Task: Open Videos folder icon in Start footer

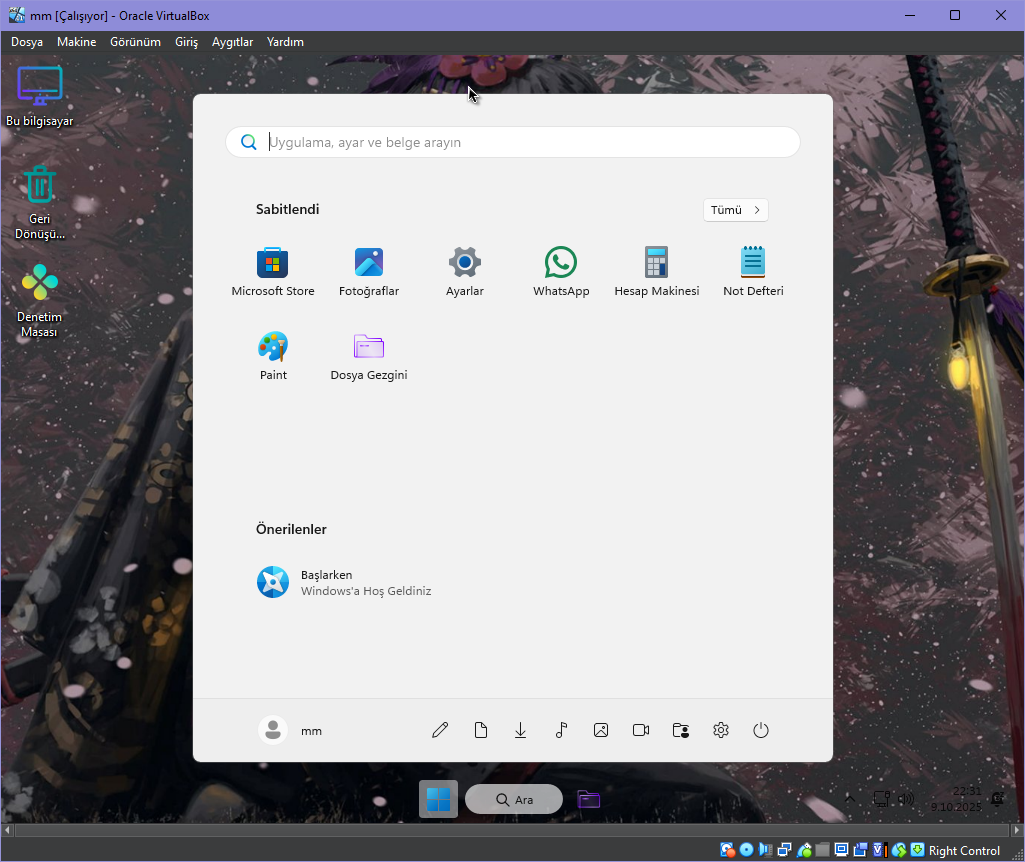Action: tap(641, 730)
